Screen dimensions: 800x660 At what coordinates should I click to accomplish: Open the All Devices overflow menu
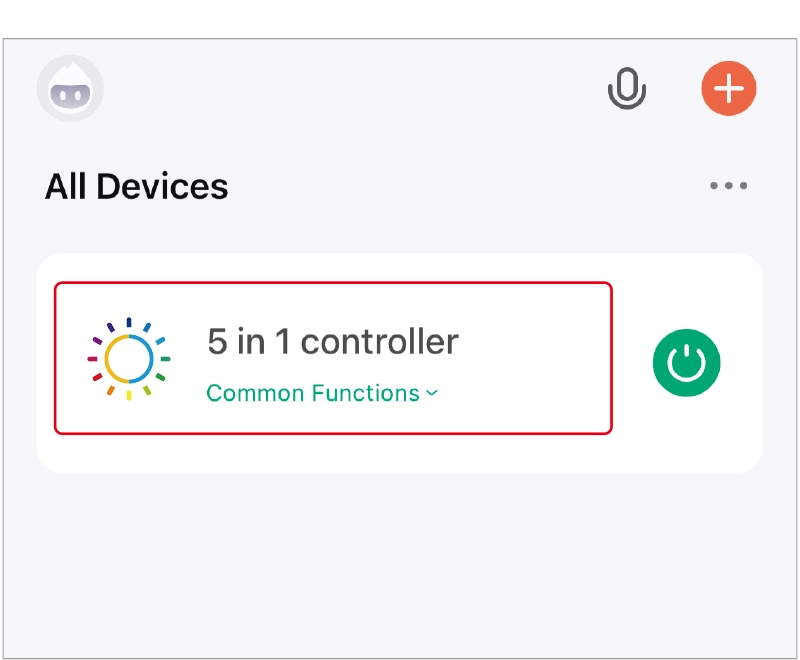coord(728,186)
